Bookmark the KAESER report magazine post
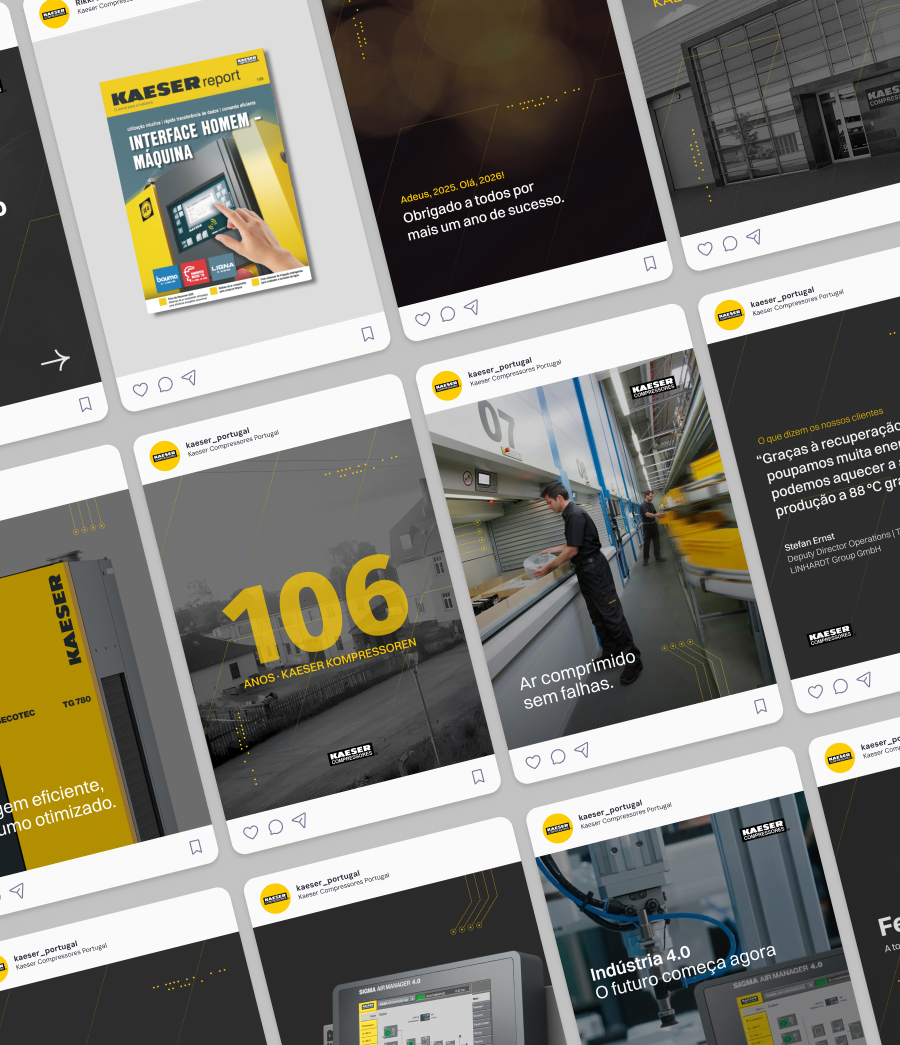This screenshot has height=1045, width=900. [368, 333]
